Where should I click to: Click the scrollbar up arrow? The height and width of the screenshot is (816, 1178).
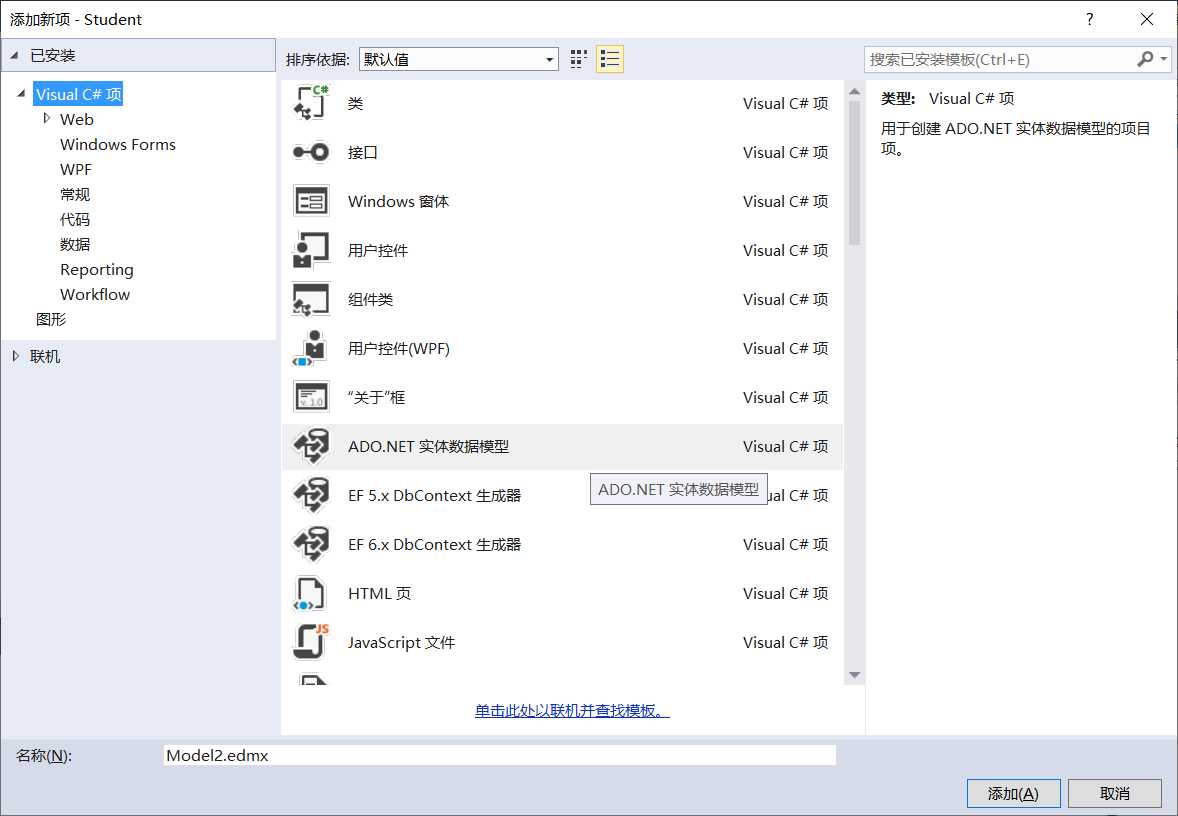[x=854, y=92]
